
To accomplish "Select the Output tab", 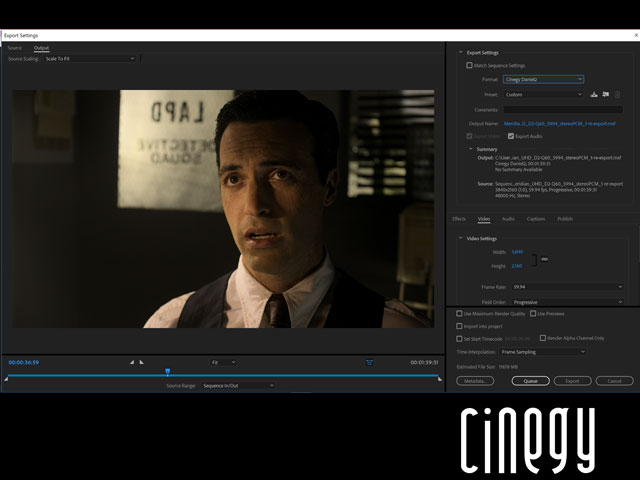I will pos(41,48).
